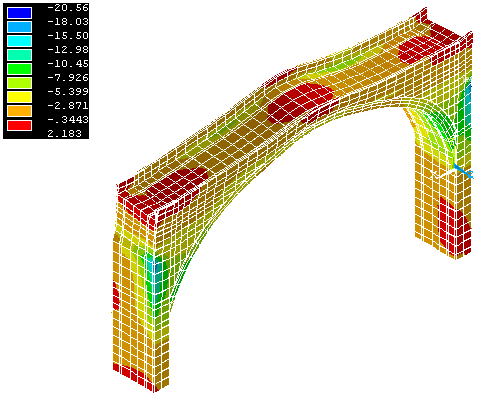
Task: Select the cyan -15.50 legend swatch
Action: pos(20,41)
